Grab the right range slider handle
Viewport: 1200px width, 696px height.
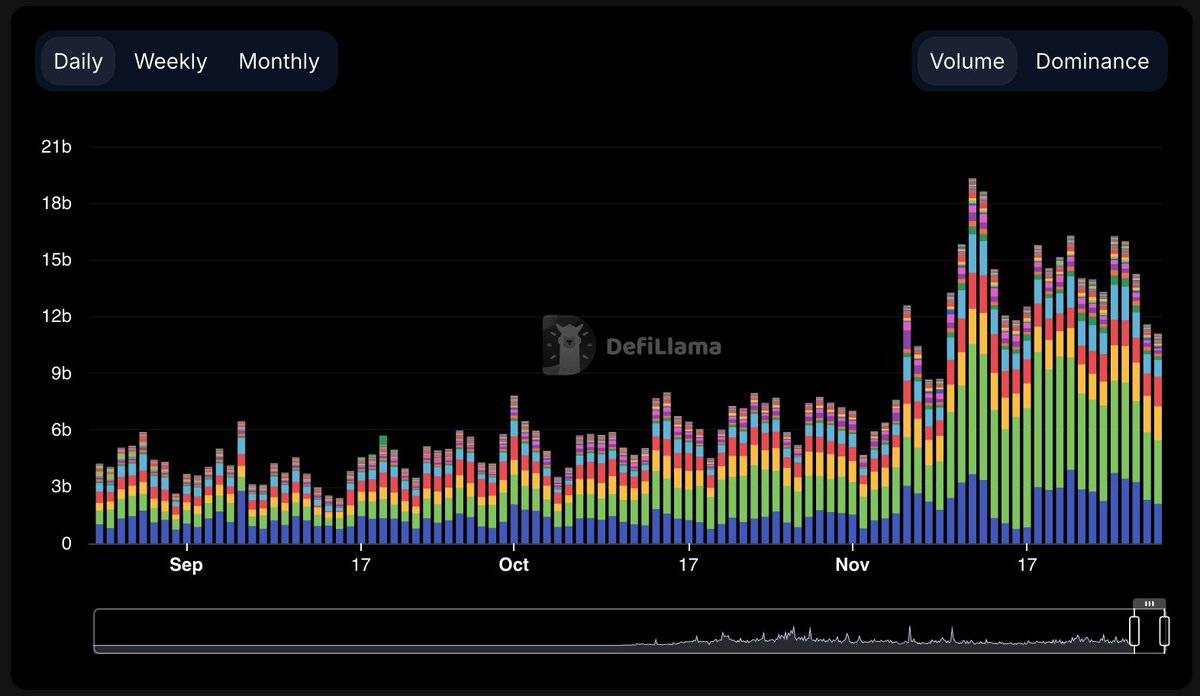(1164, 631)
